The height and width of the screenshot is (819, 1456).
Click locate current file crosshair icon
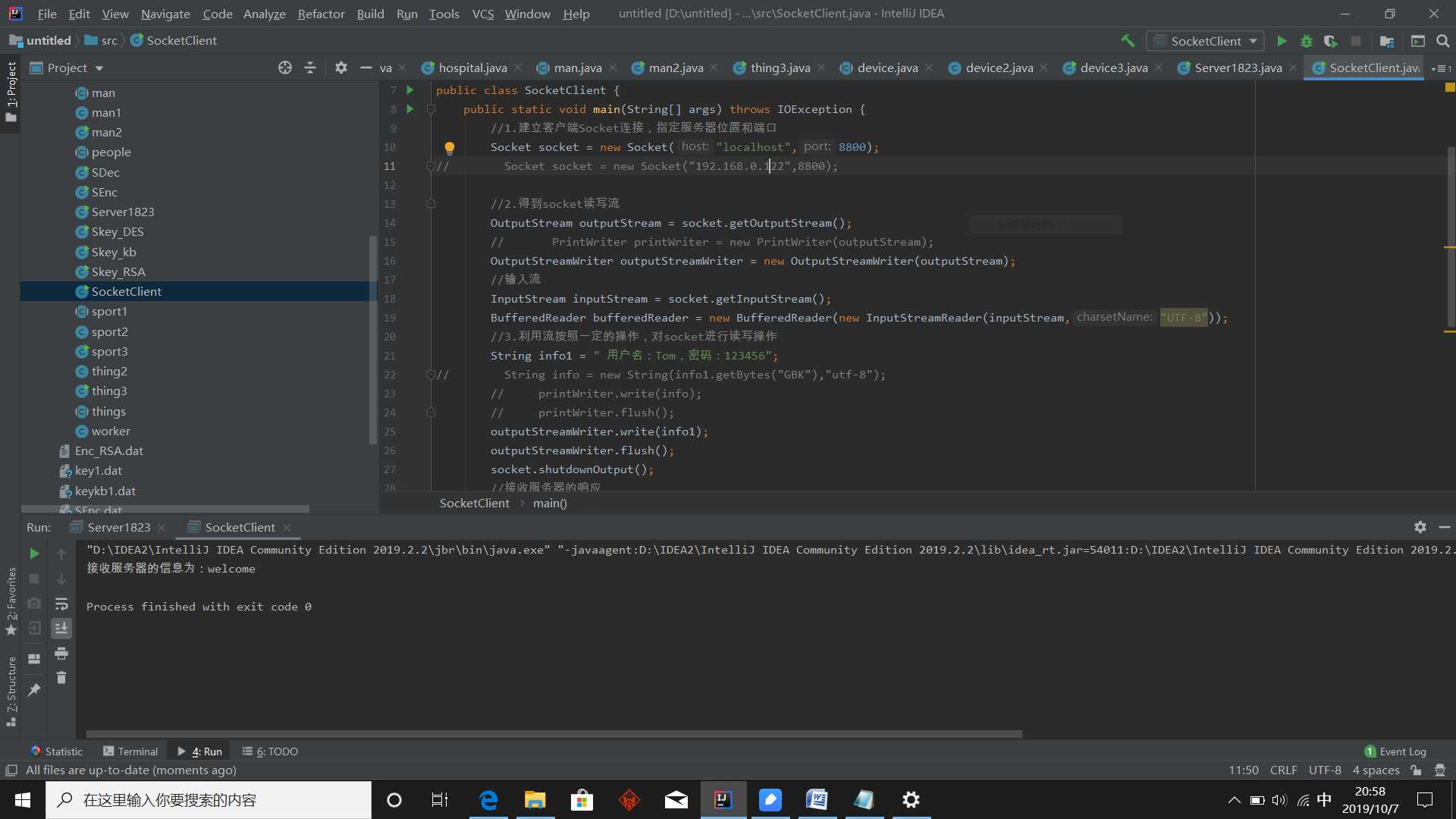tap(285, 67)
